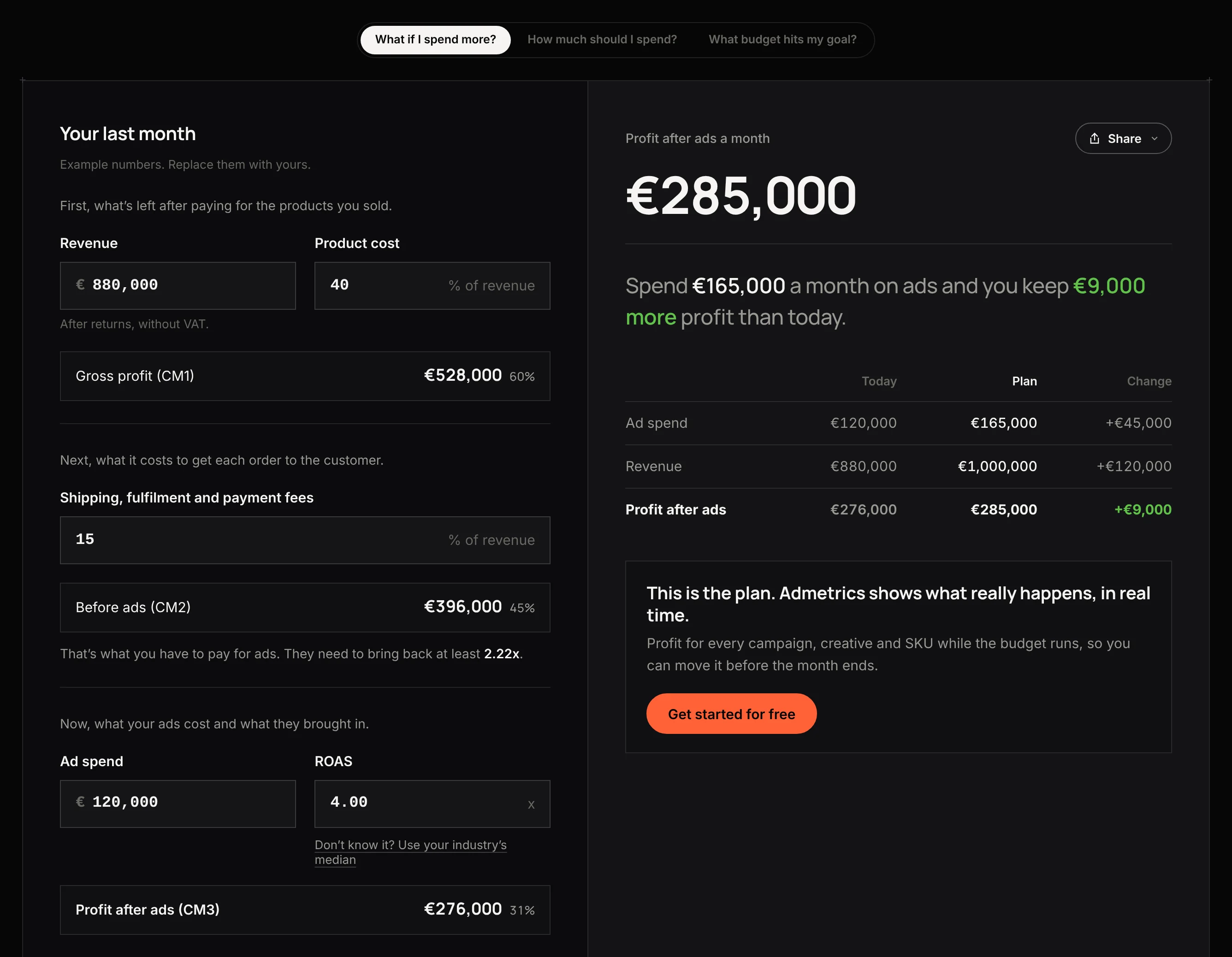The width and height of the screenshot is (1232, 957).
Task: Focus the Revenue input showing 880,000
Action: click(178, 285)
